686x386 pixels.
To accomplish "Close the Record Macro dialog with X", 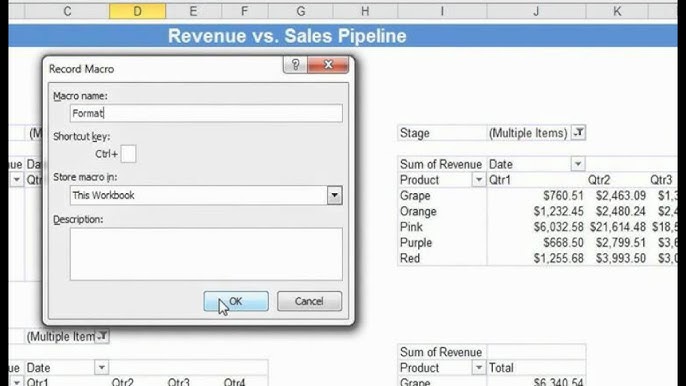I will (328, 65).
